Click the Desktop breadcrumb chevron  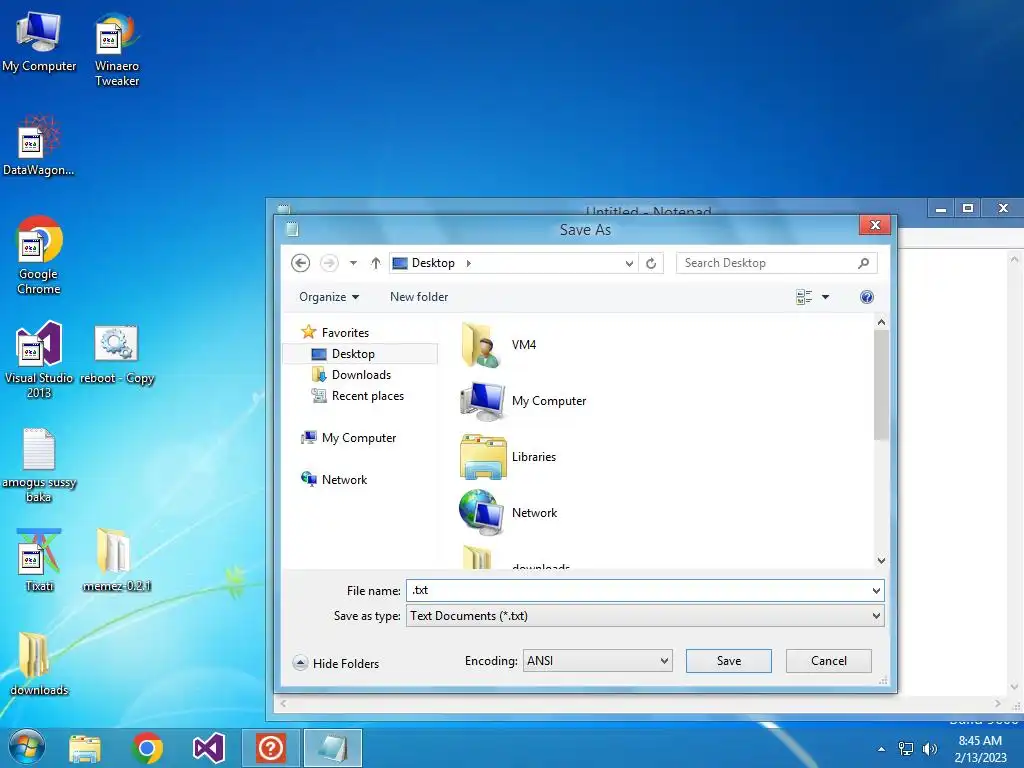coord(468,263)
